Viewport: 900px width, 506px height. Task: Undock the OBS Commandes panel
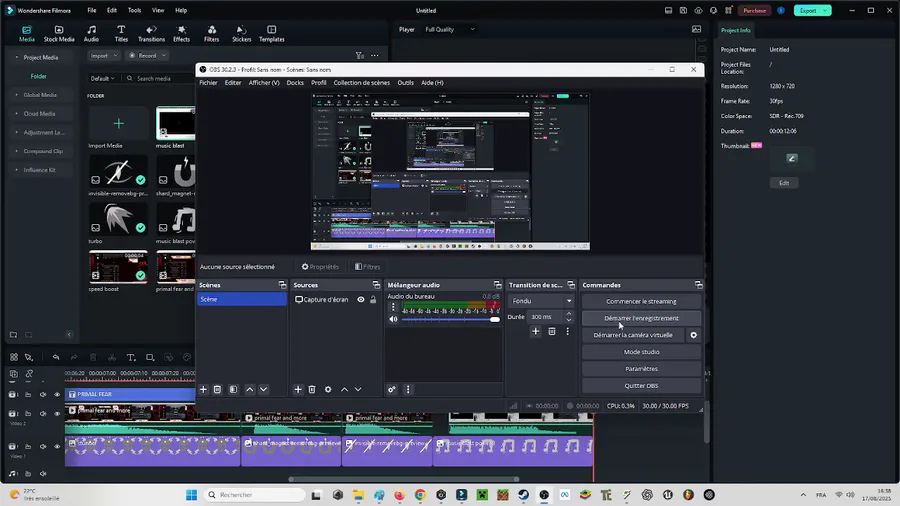tap(699, 285)
